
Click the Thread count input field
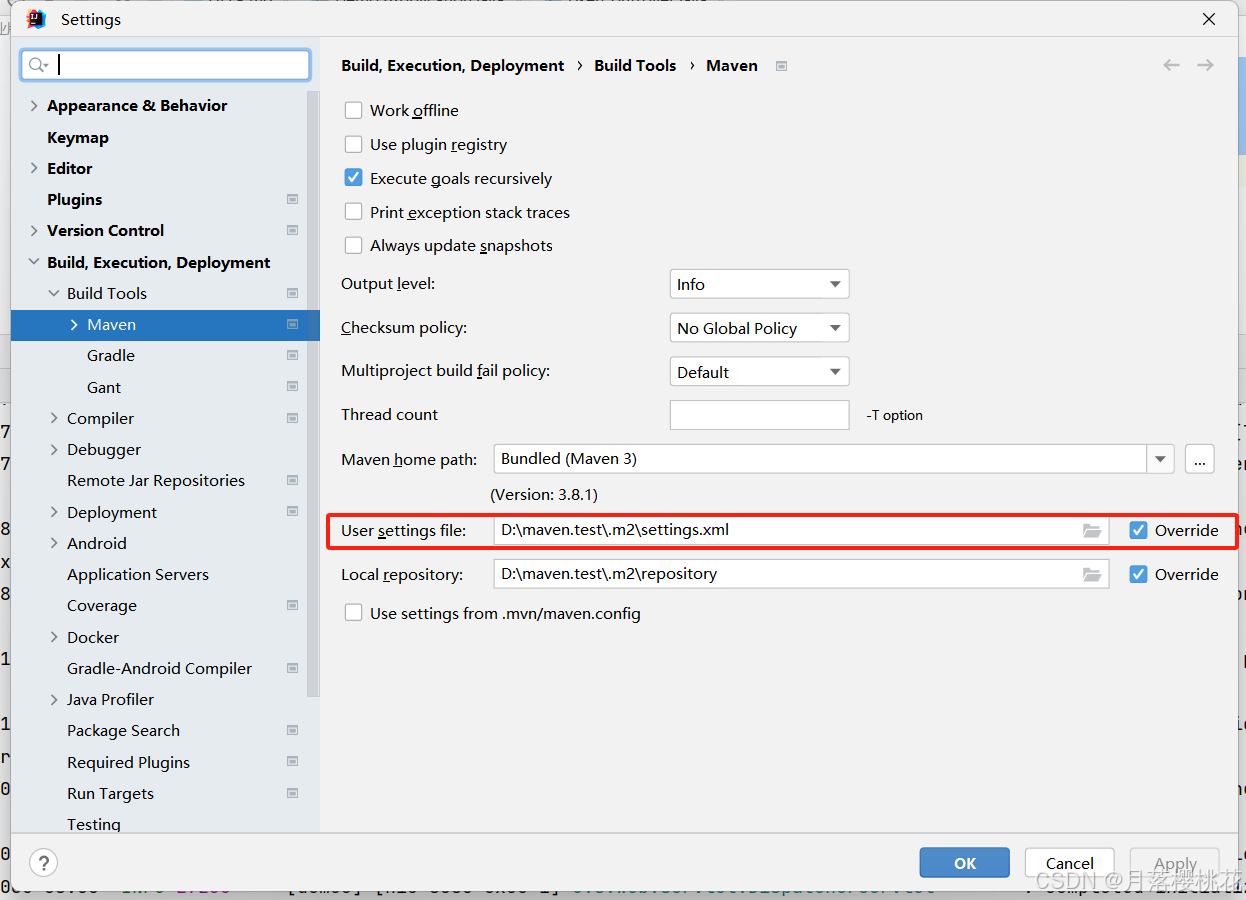(x=759, y=415)
